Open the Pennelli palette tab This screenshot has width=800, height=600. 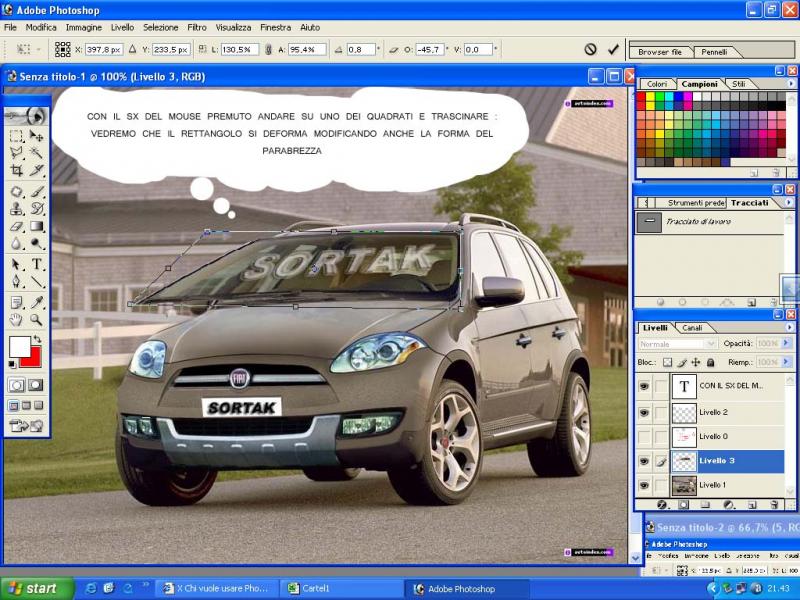click(x=714, y=52)
